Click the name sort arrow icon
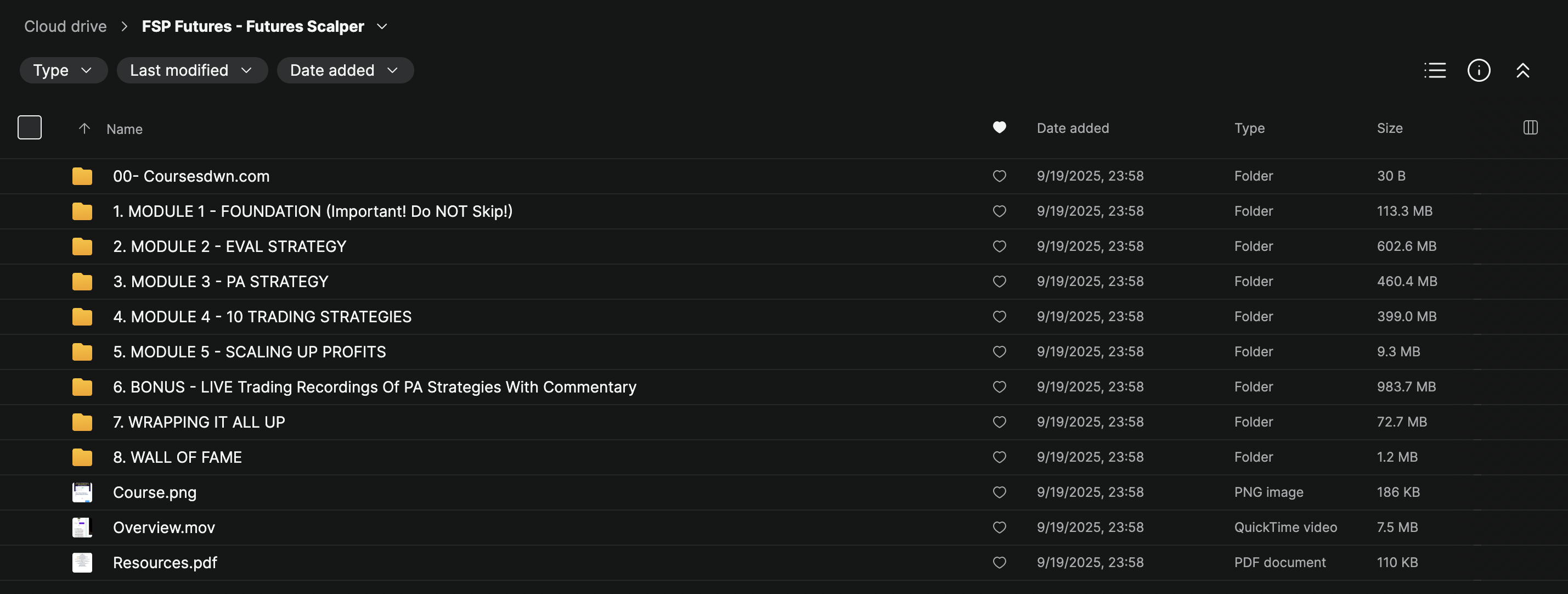Screen dimensions: 1568x594 point(84,128)
